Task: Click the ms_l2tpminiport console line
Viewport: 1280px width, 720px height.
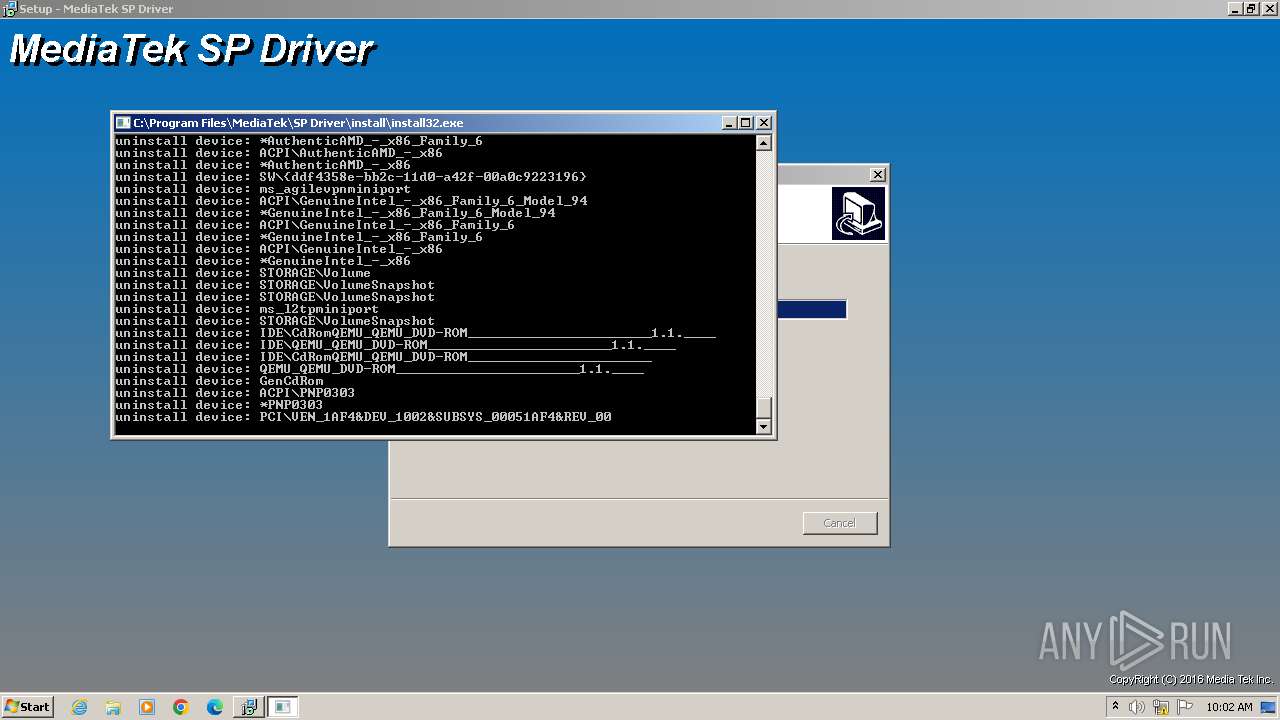Action: coord(247,309)
